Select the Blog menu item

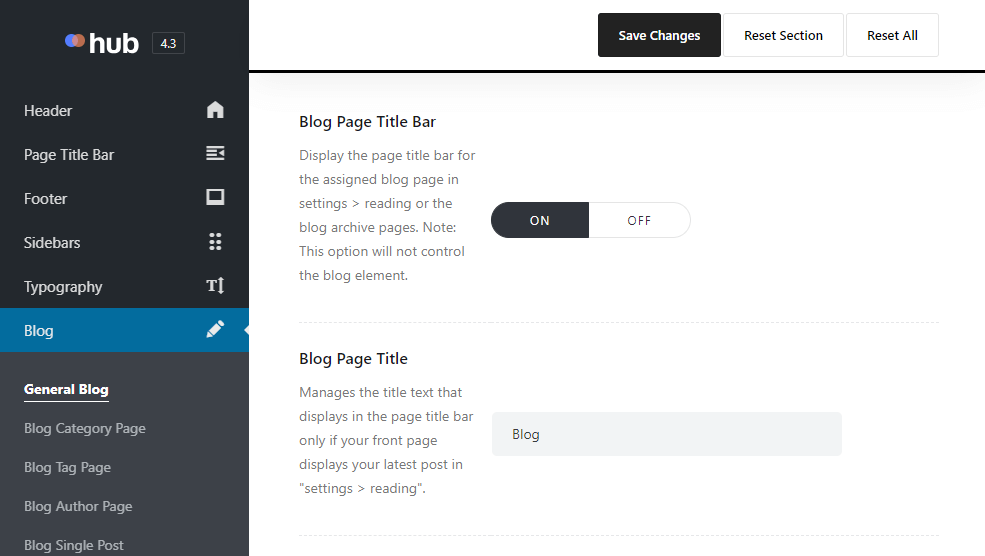124,330
